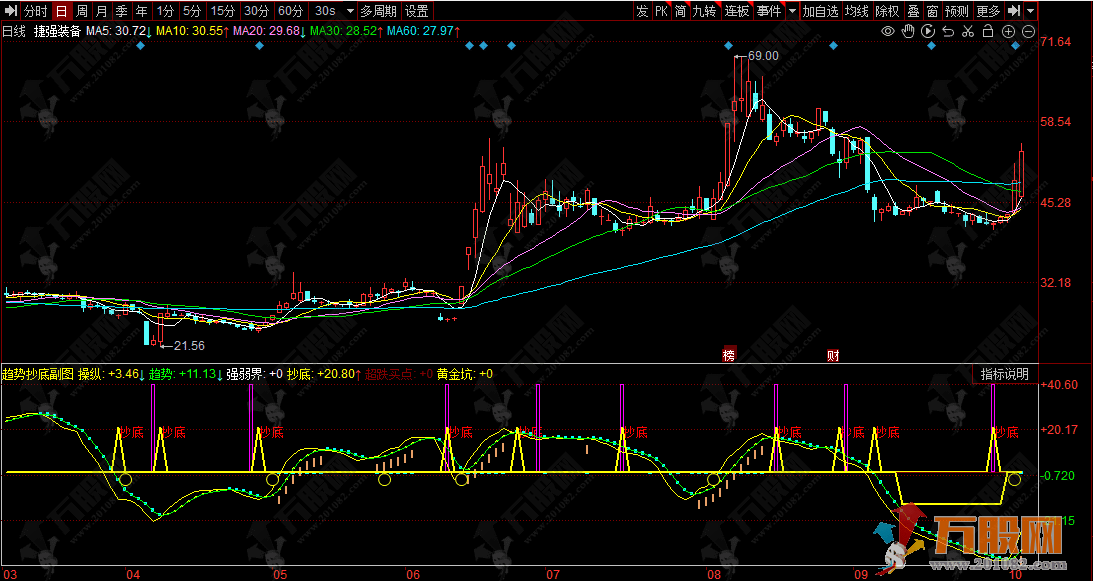Click the 财 marker on the chart

click(832, 355)
